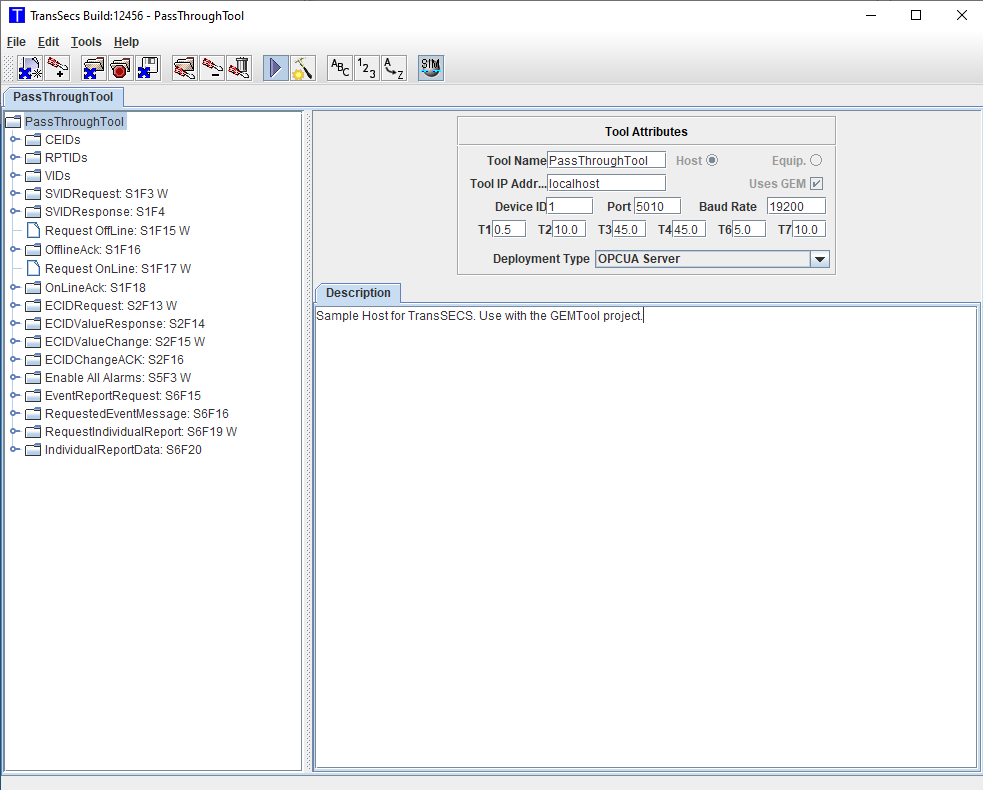Screen dimensions: 983x790
Task: Click the remove tool screwdriver-minus icon
Action: pyautogui.click(x=212, y=68)
